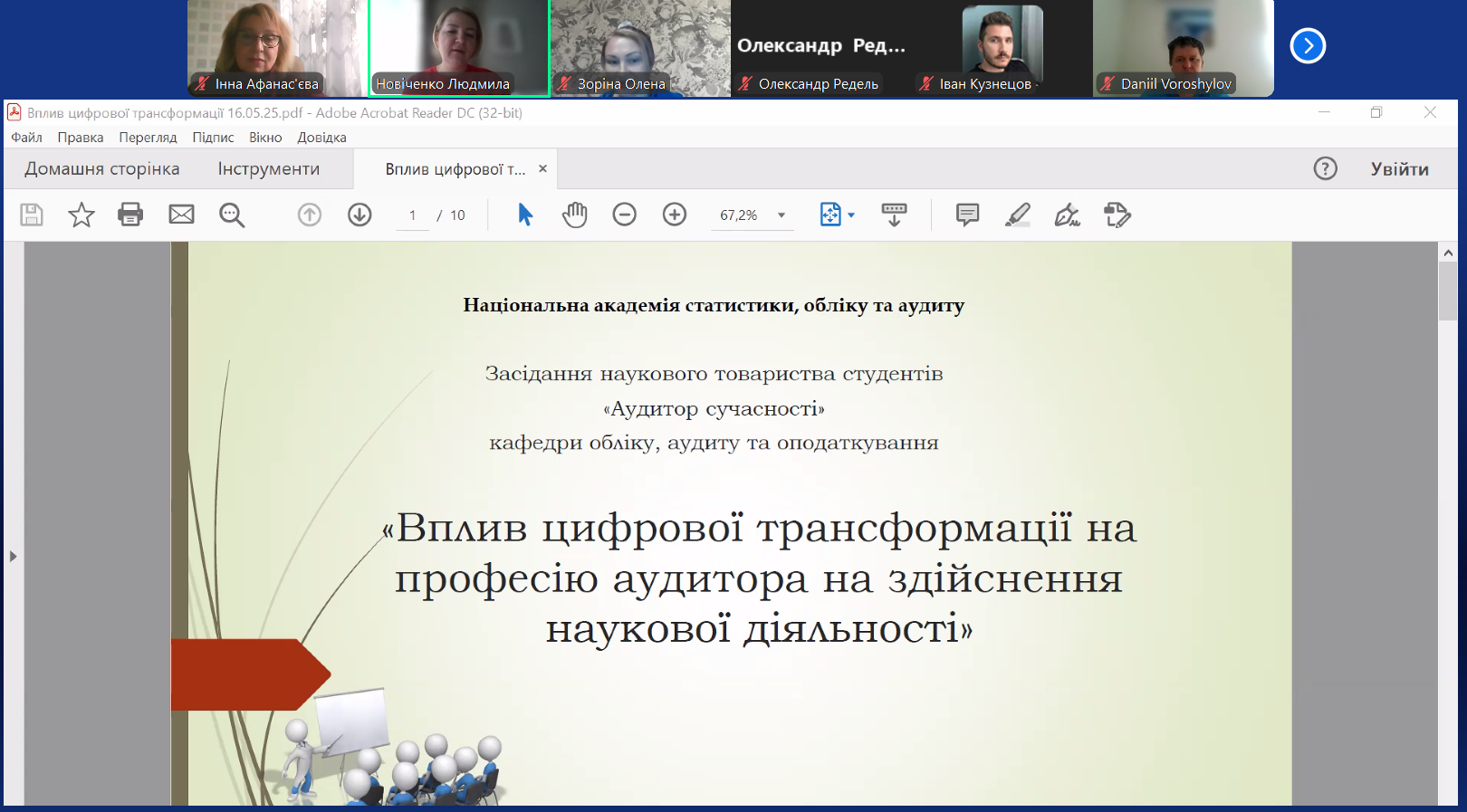The height and width of the screenshot is (812, 1467).
Task: Go to the next page arrow
Action: (x=360, y=215)
